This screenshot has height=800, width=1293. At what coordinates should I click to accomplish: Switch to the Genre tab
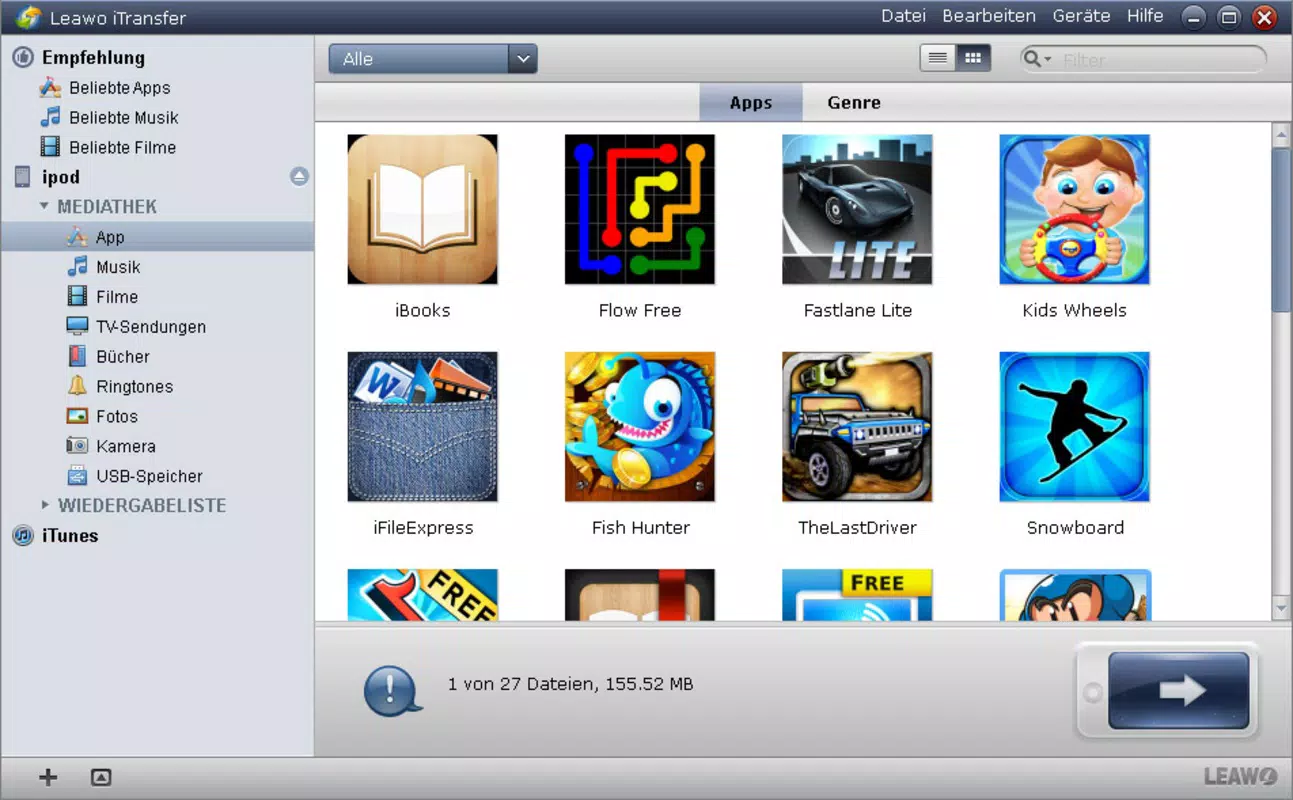[x=854, y=102]
